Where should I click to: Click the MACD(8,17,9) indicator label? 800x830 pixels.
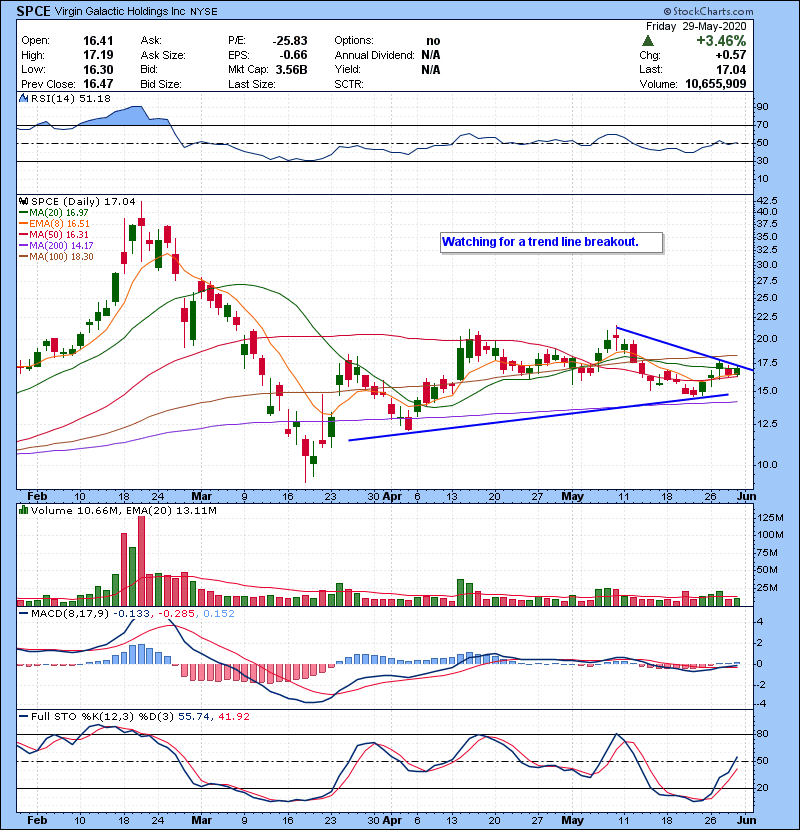[x=70, y=614]
